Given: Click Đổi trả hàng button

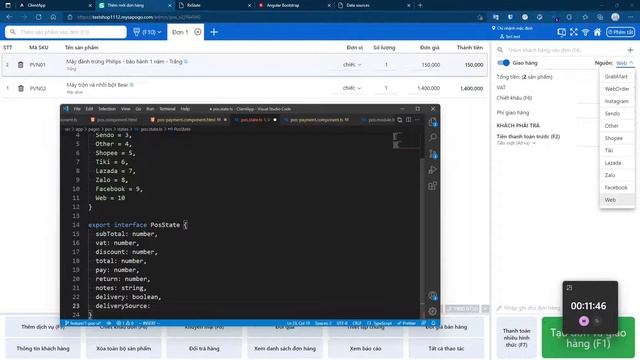Looking at the screenshot, I should pos(204,349).
